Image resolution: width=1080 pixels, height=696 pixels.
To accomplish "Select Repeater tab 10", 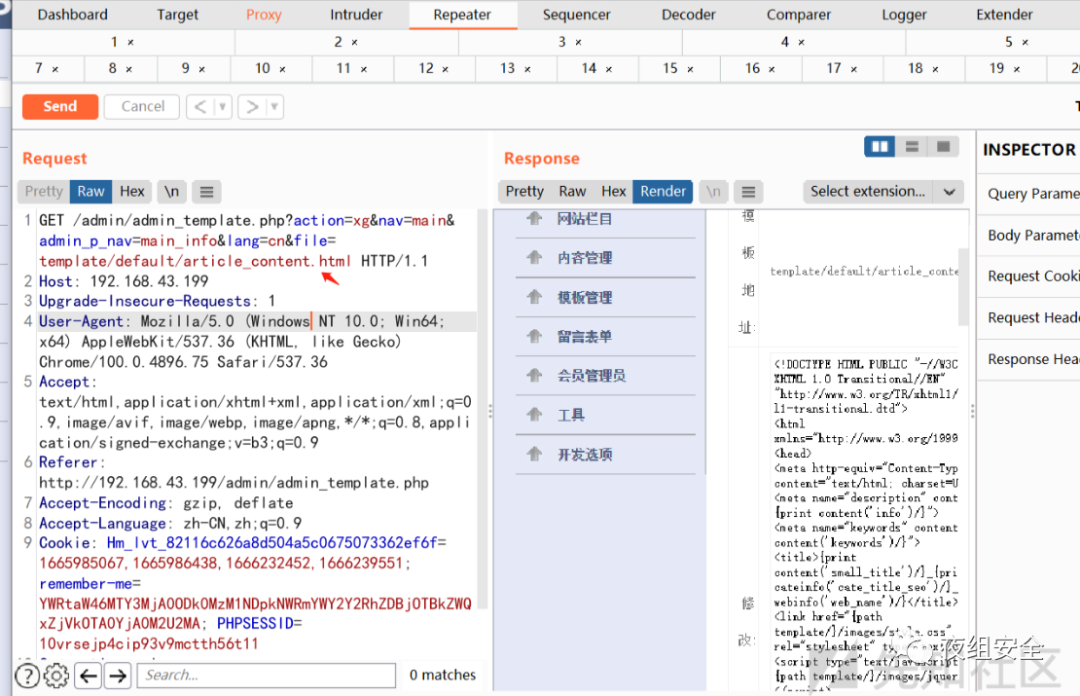I will 262,68.
